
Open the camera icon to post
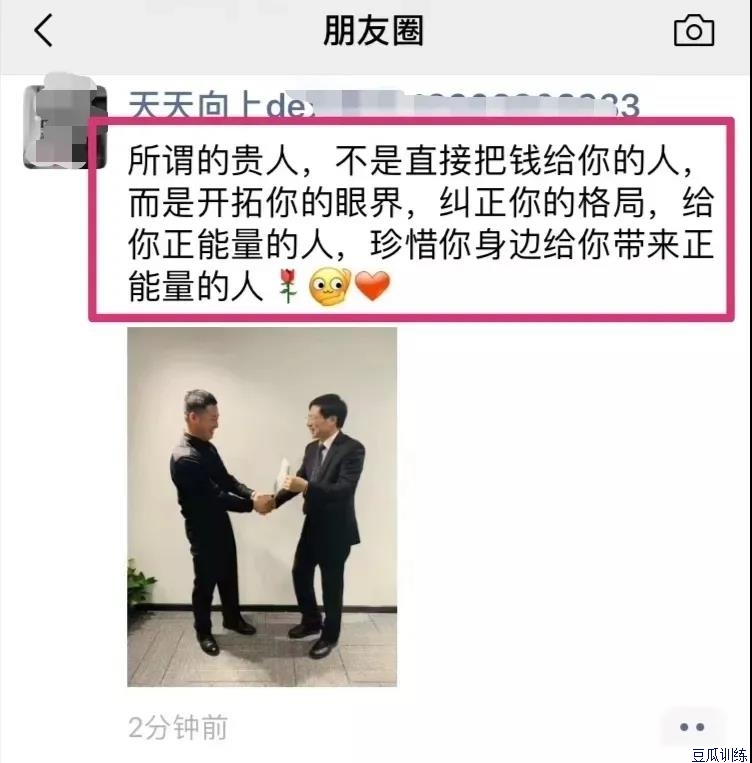[694, 30]
